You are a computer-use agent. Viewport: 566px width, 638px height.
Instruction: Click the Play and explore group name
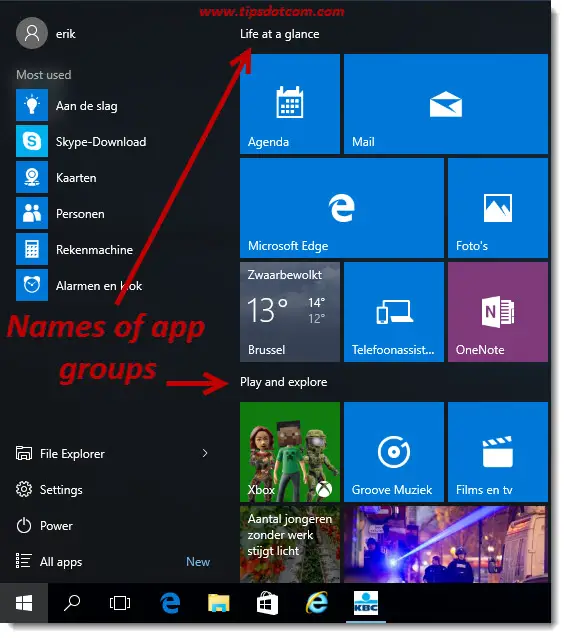[x=284, y=382]
